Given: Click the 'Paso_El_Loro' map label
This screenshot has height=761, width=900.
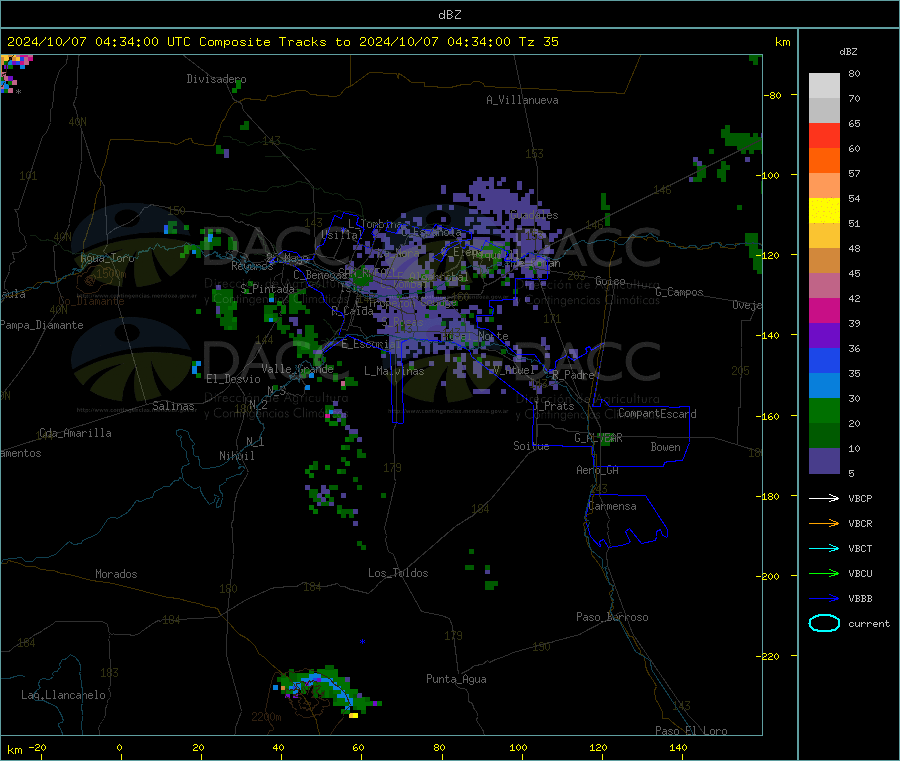Looking at the screenshot, I should coord(691,731).
